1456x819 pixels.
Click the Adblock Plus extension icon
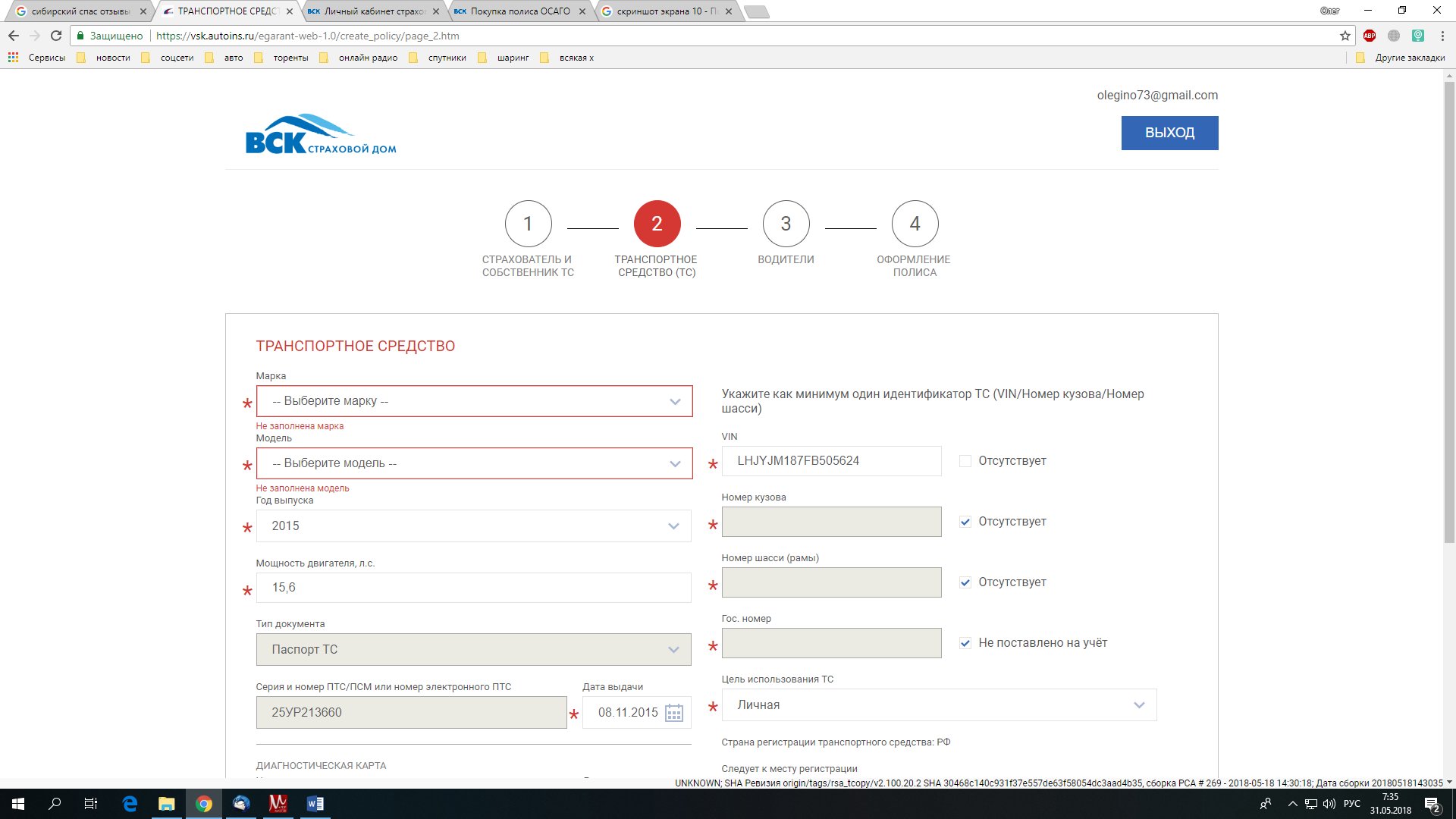click(1370, 36)
